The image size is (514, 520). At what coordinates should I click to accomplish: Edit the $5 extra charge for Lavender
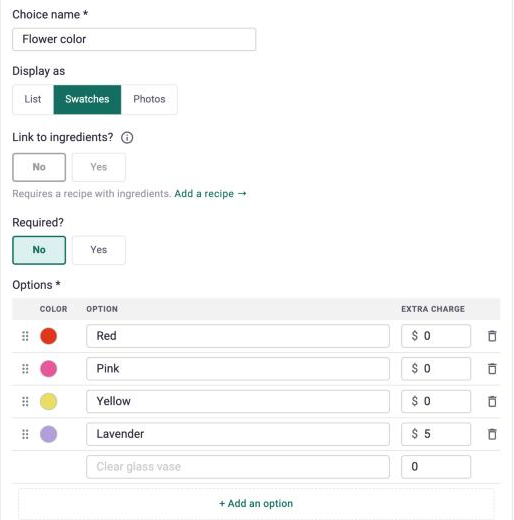pos(436,434)
